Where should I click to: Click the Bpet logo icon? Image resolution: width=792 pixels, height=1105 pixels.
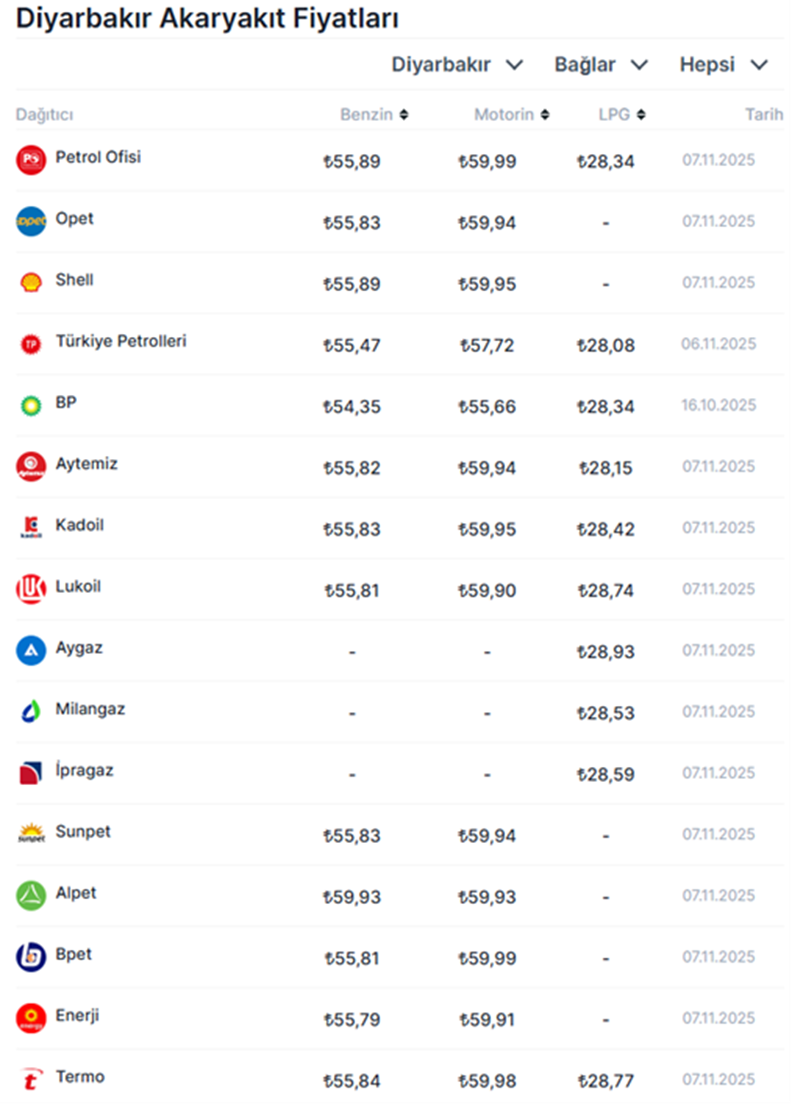click(x=31, y=957)
